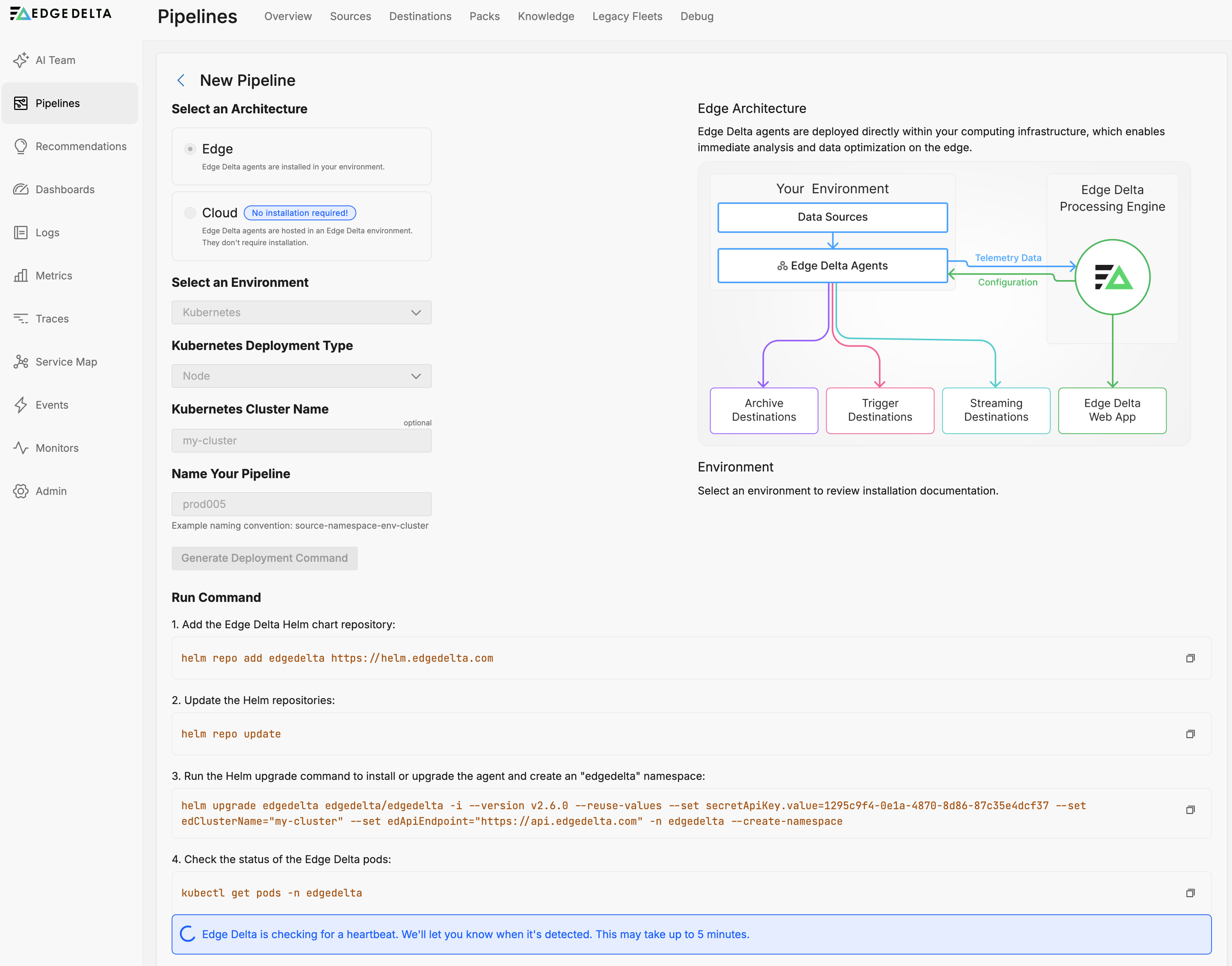Copy the helm upgrade edgedelta command
The height and width of the screenshot is (966, 1232).
pyautogui.click(x=1190, y=810)
